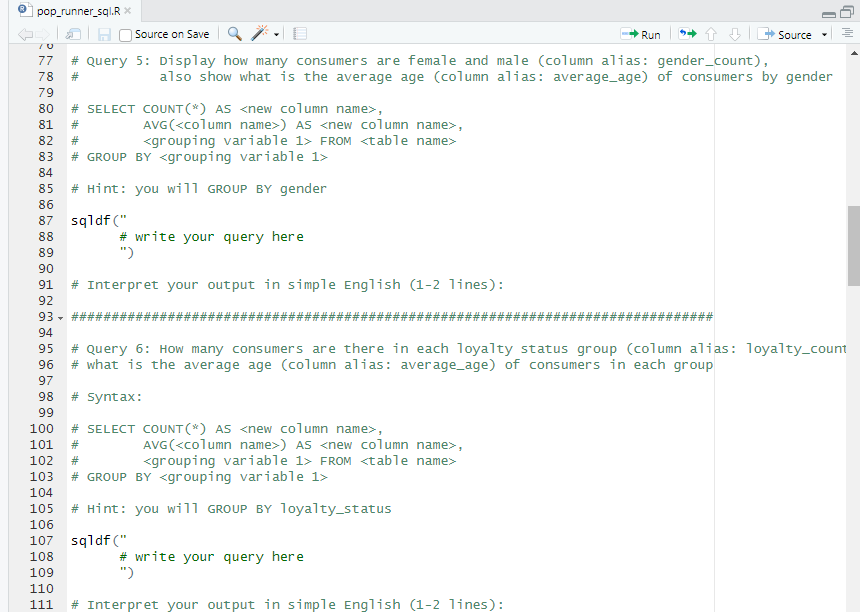
Task: Click the Run button
Action: coord(641,33)
